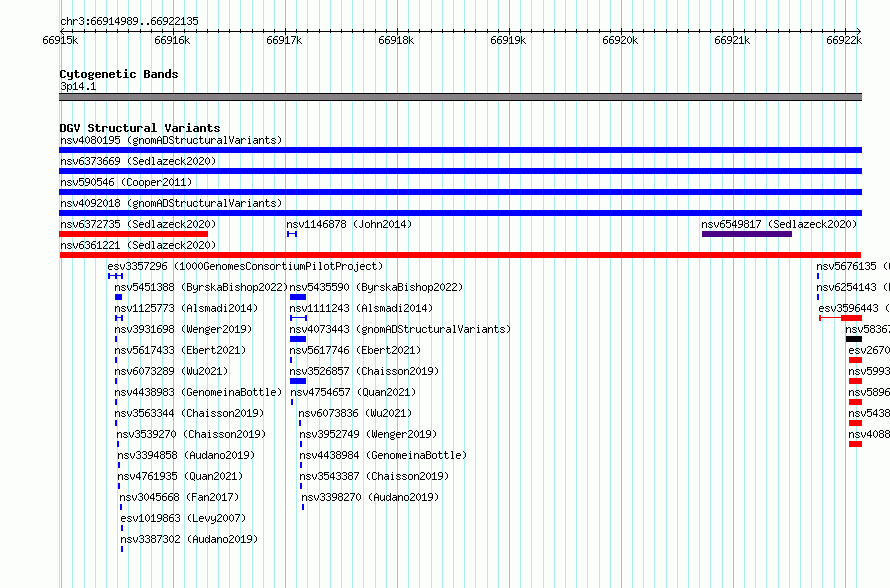Click the chr3:66914989..66922135 region text

coord(129,22)
